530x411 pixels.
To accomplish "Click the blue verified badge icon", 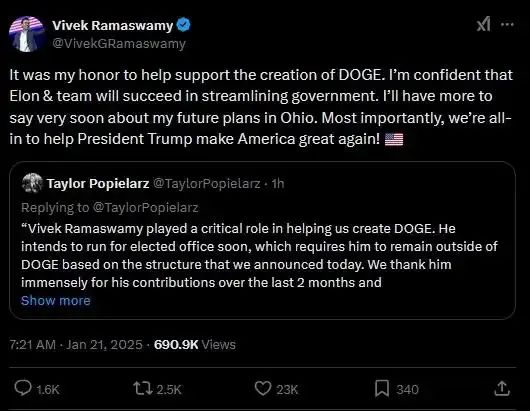I will click(x=184, y=25).
